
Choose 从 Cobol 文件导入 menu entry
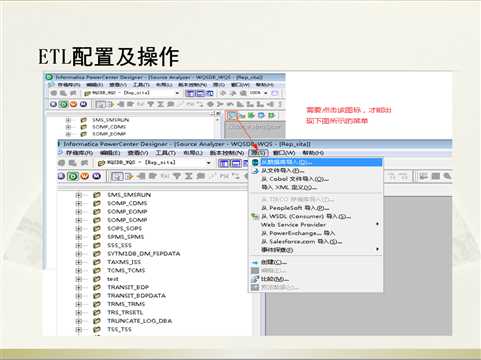316,179
